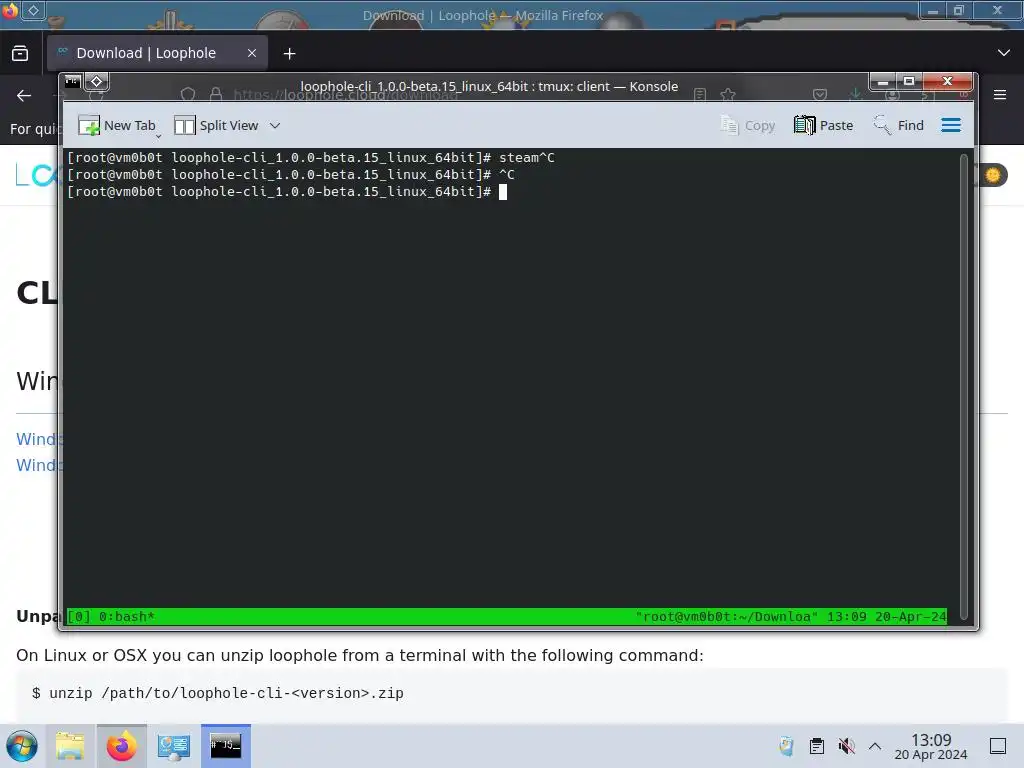Open Firefox View recent browsing
The width and height of the screenshot is (1024, 768).
pyautogui.click(x=20, y=54)
